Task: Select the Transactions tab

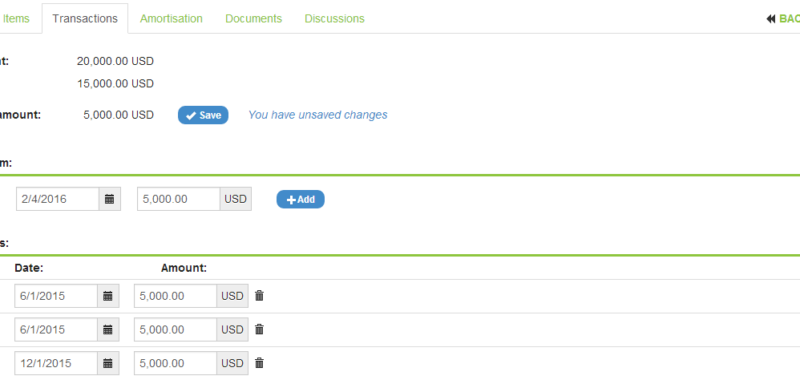Action: pyautogui.click(x=85, y=19)
